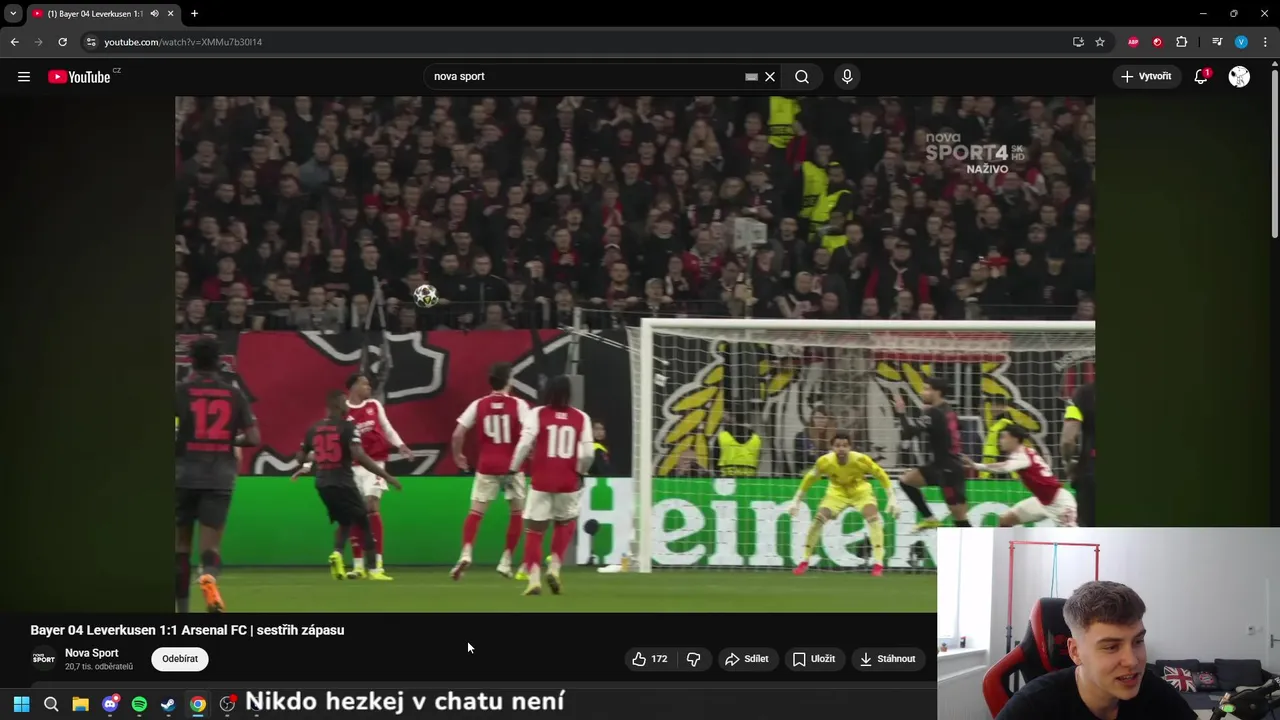This screenshot has height=720, width=1280.
Task: Open the YouTube notifications bell
Action: [1201, 77]
